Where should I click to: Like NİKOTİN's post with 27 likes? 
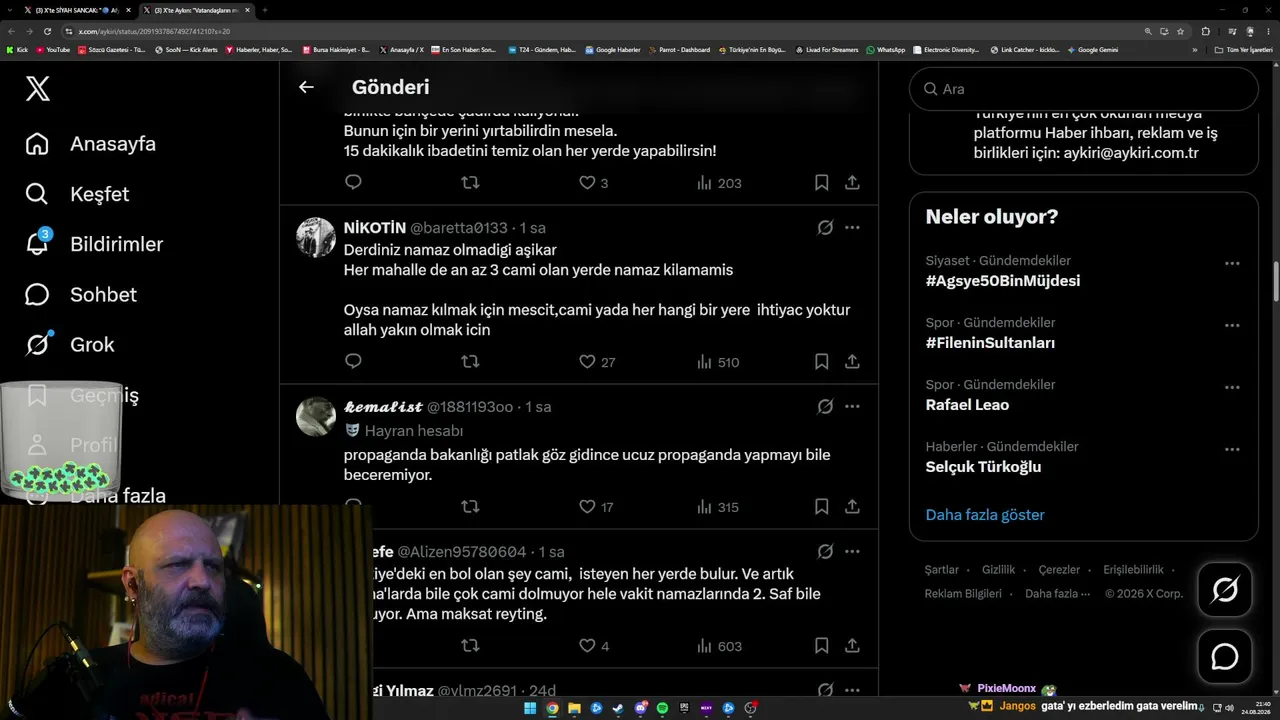(597, 361)
